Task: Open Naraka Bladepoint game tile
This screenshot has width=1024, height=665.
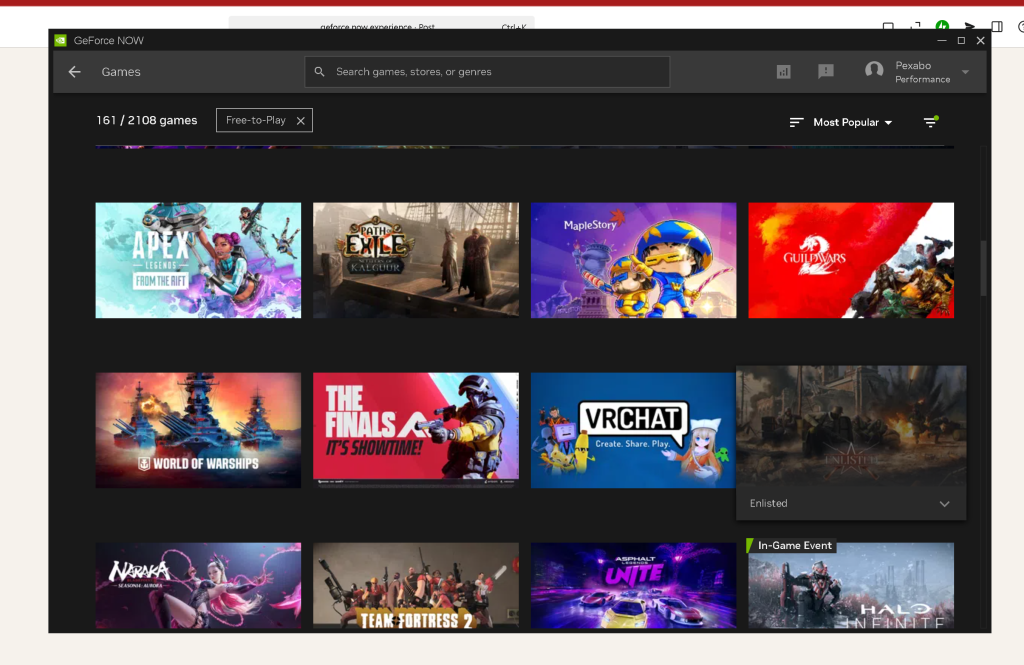Action: pyautogui.click(x=198, y=586)
